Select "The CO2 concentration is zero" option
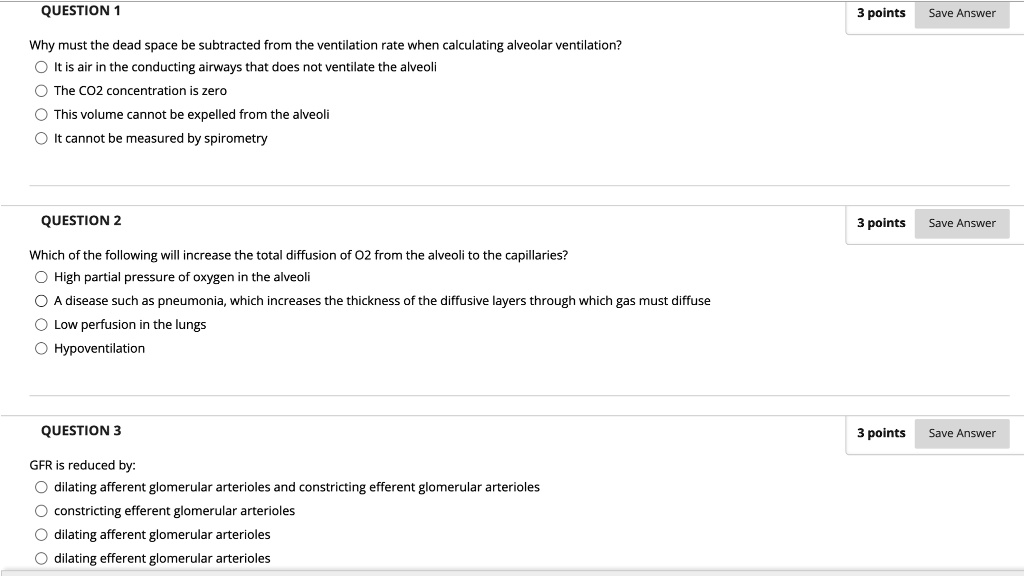Screen dimensions: 1024x576 click(x=41, y=90)
